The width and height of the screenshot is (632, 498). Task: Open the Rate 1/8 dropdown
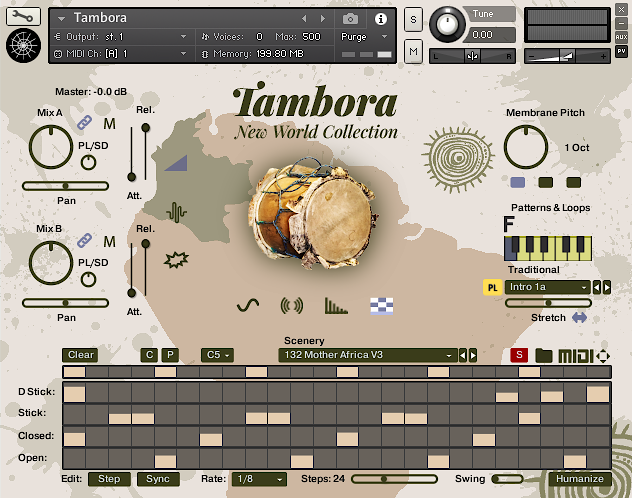tap(259, 479)
